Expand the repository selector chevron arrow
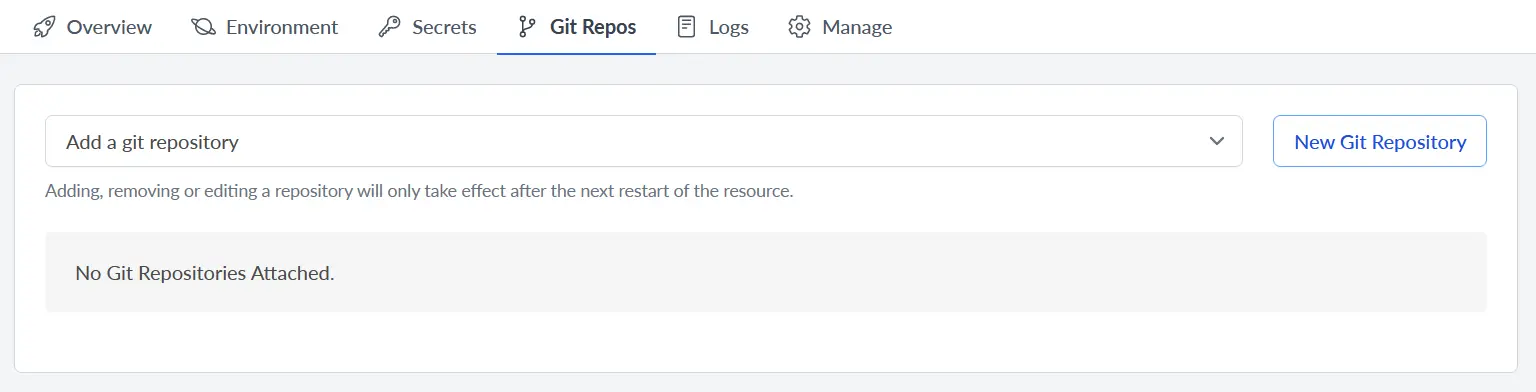Image resolution: width=1536 pixels, height=392 pixels. pos(1217,141)
